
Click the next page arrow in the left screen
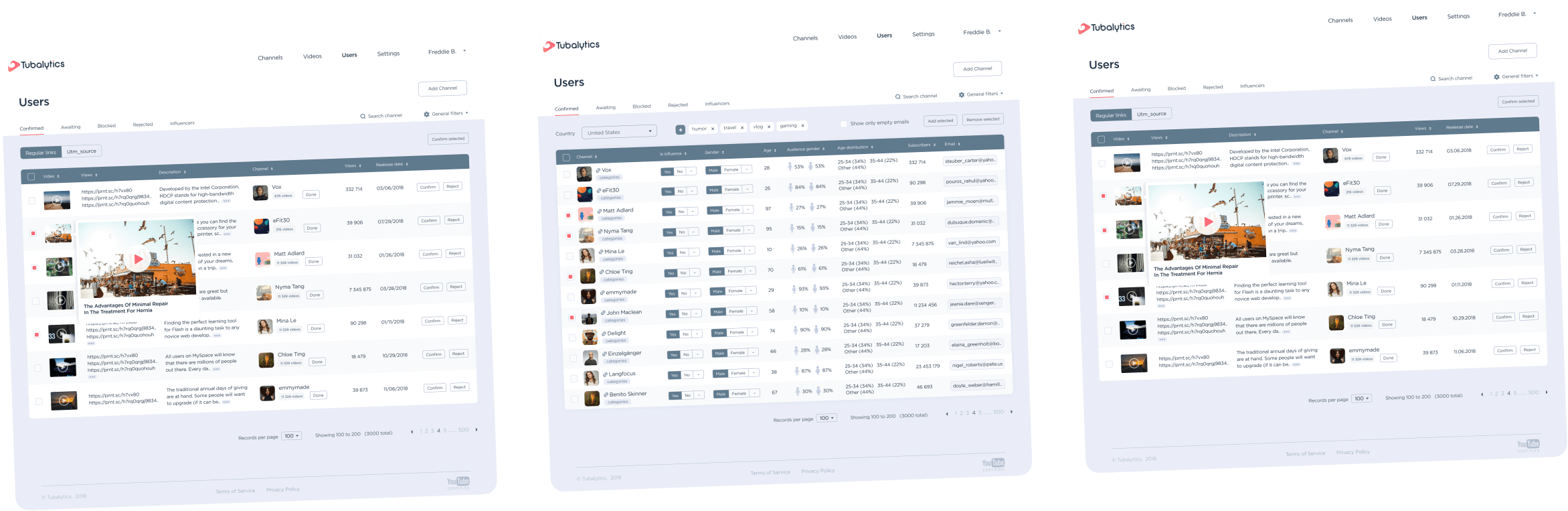(476, 430)
